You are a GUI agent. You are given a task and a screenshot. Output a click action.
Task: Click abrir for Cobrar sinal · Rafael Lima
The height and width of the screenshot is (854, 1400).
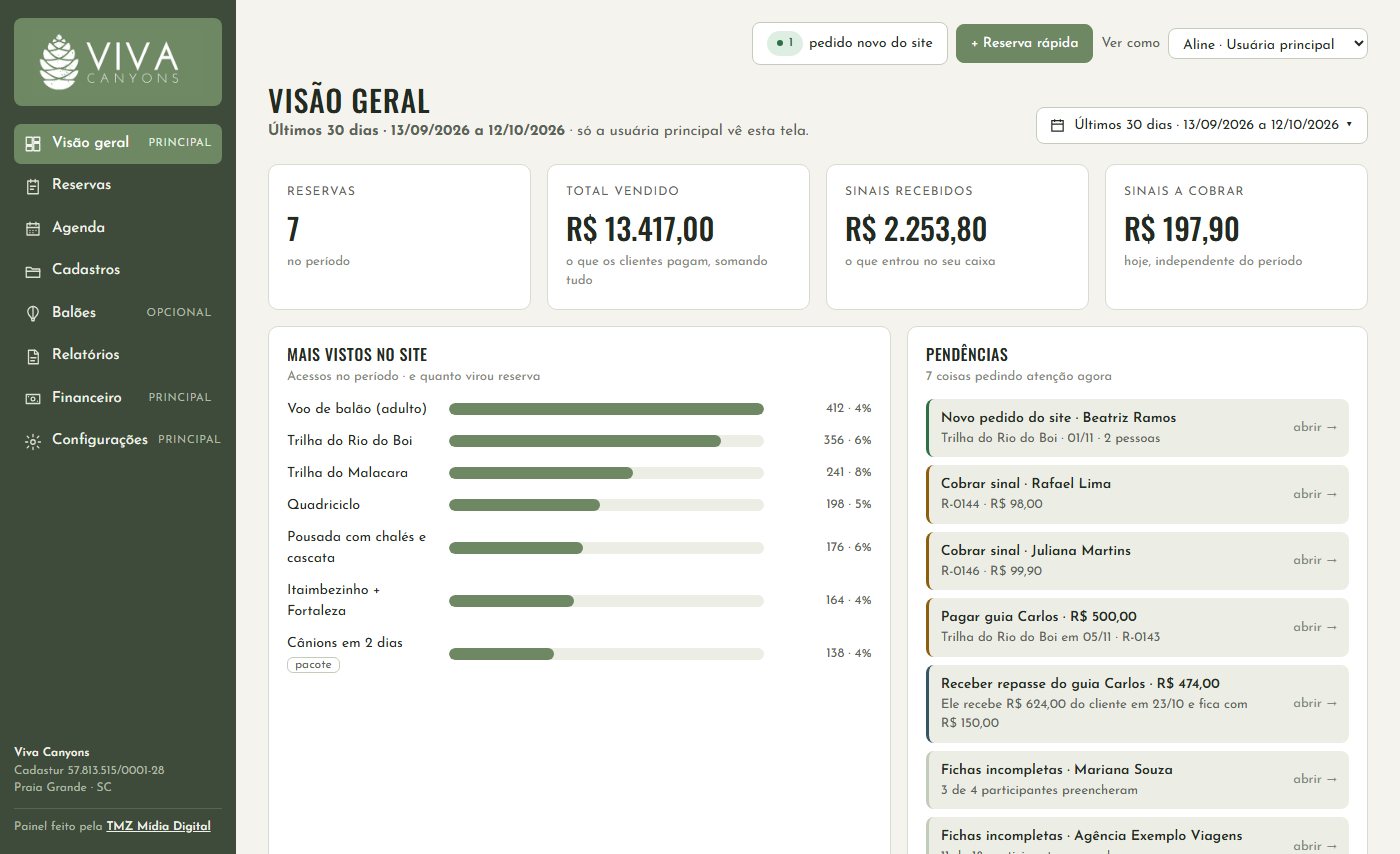(x=1315, y=494)
